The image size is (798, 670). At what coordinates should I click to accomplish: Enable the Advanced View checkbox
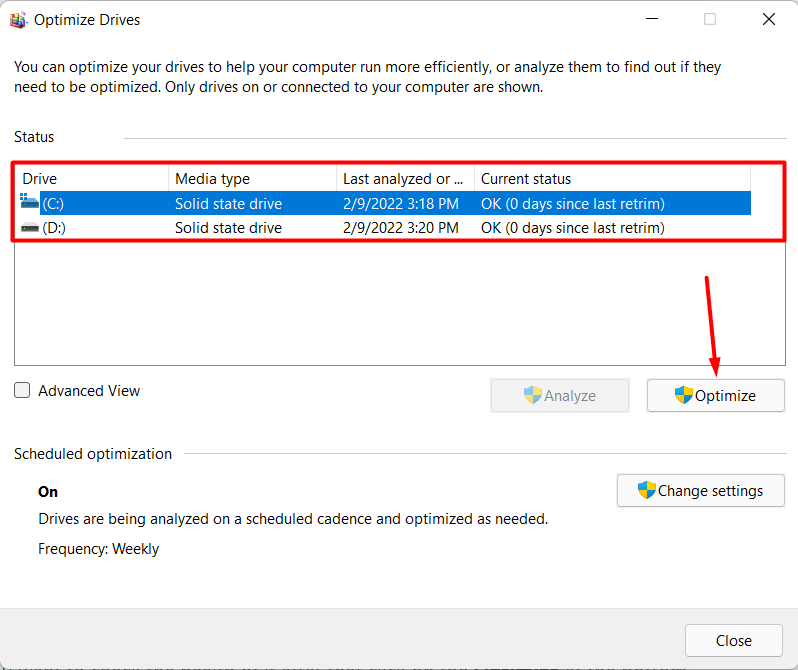click(x=22, y=391)
